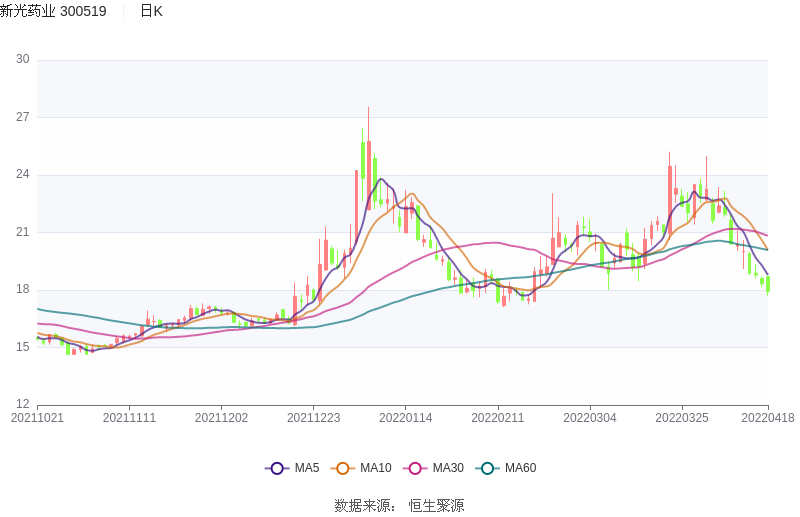Viewport: 800px width, 517px height.
Task: Disable the MA60 line via its label
Action: pos(520,468)
